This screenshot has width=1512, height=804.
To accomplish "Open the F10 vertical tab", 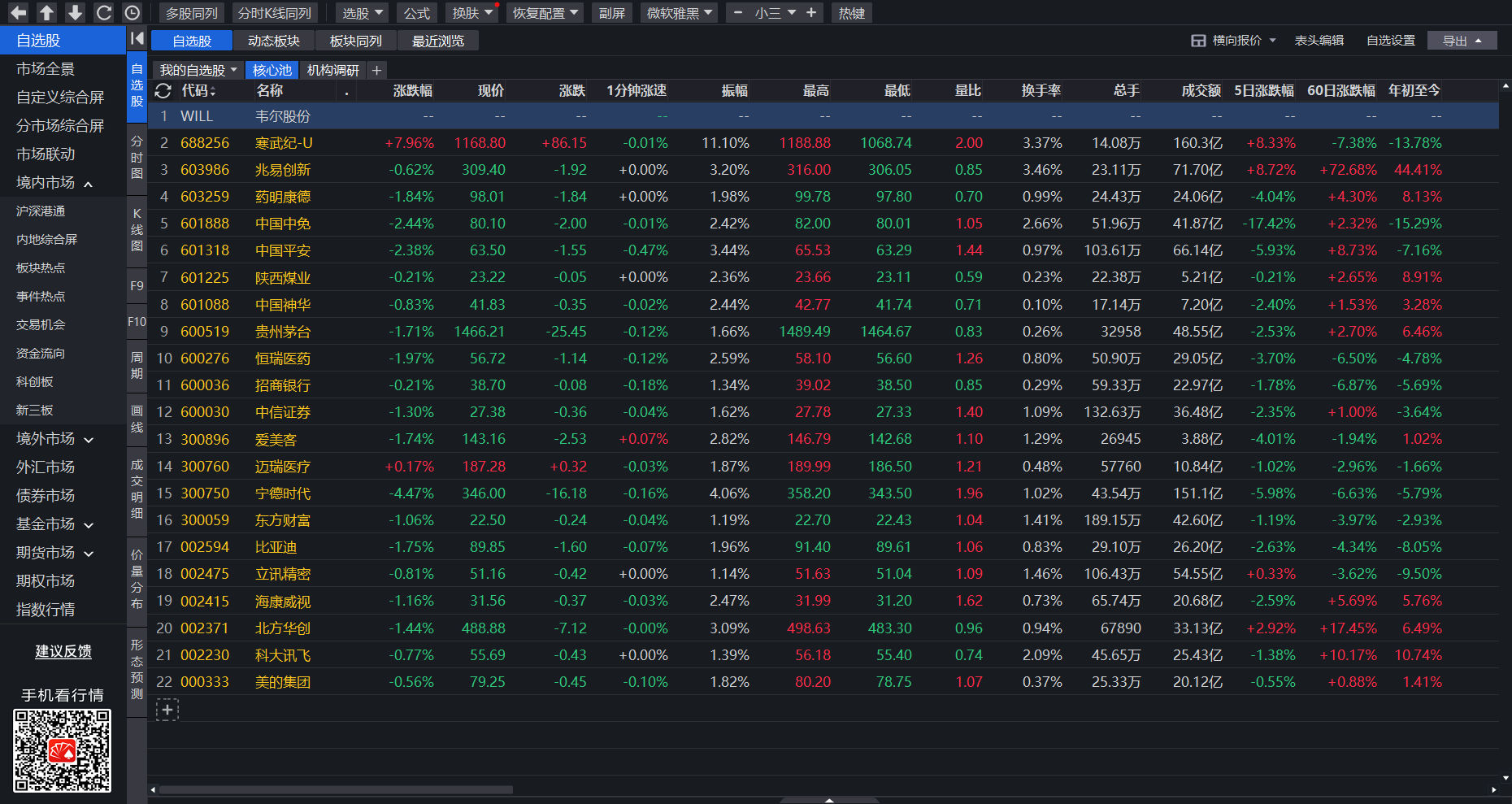I will 137,322.
